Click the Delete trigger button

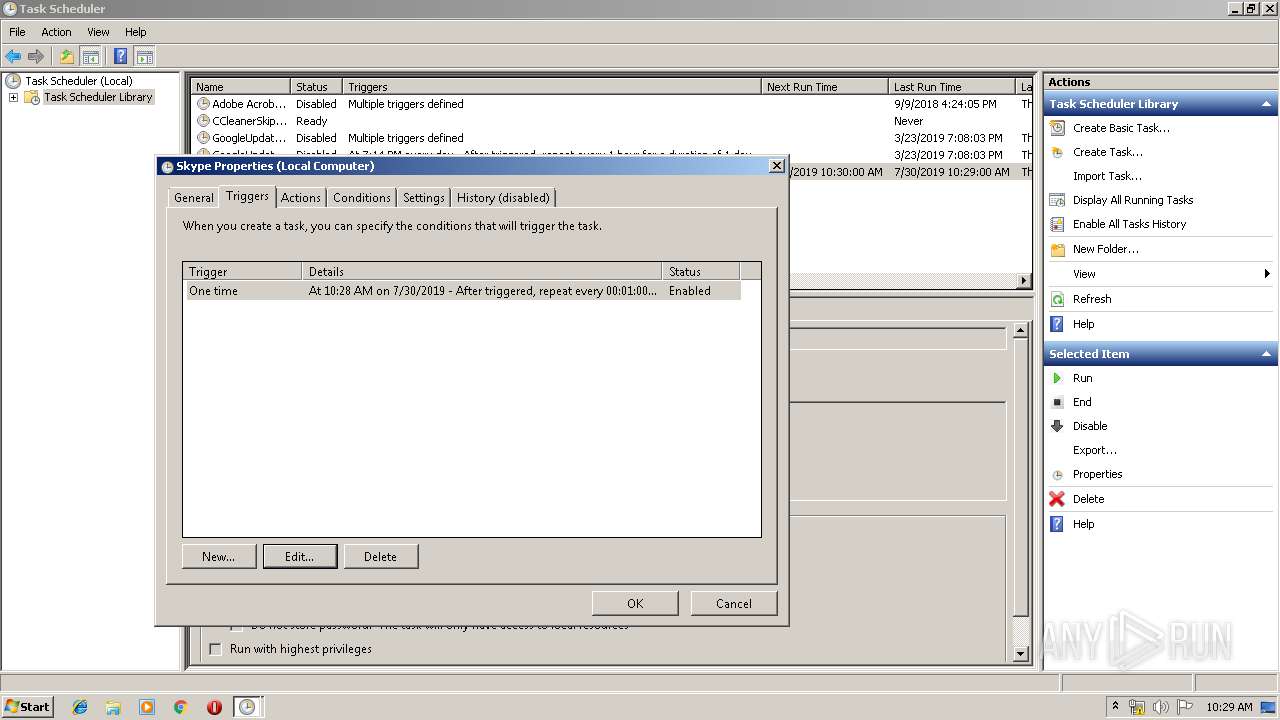tap(381, 557)
